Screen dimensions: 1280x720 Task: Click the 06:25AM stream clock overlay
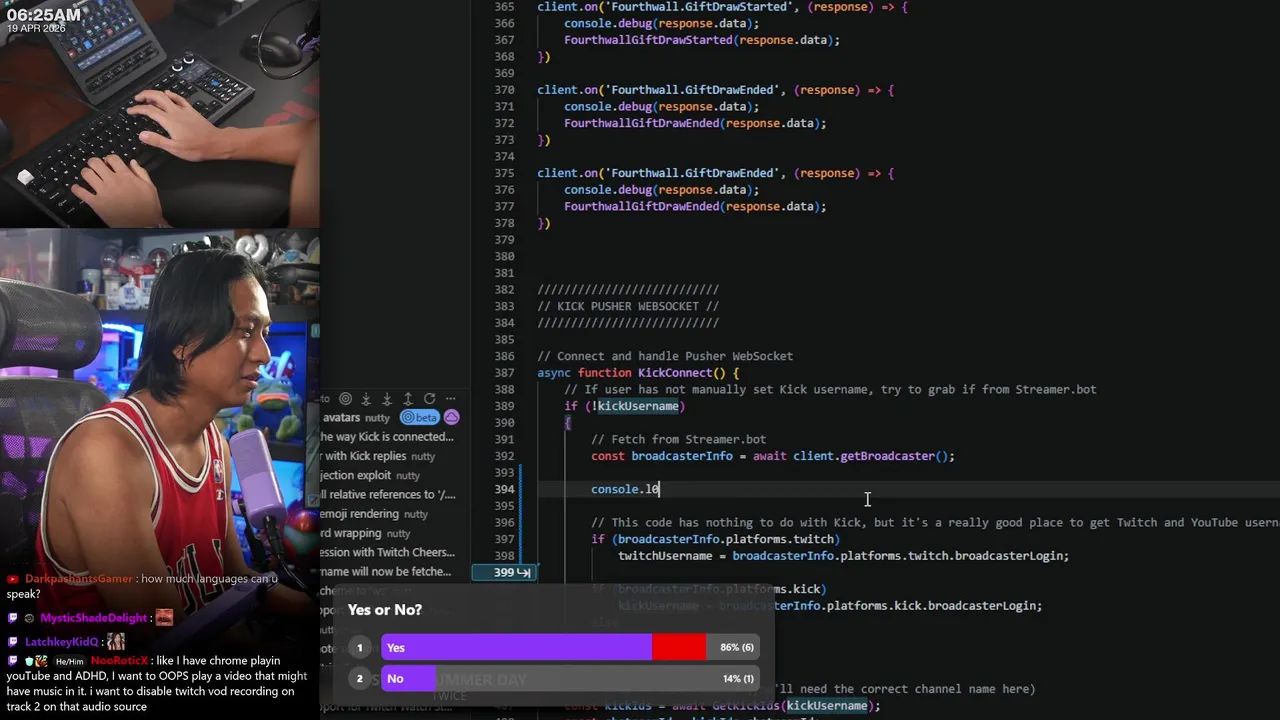pos(43,15)
